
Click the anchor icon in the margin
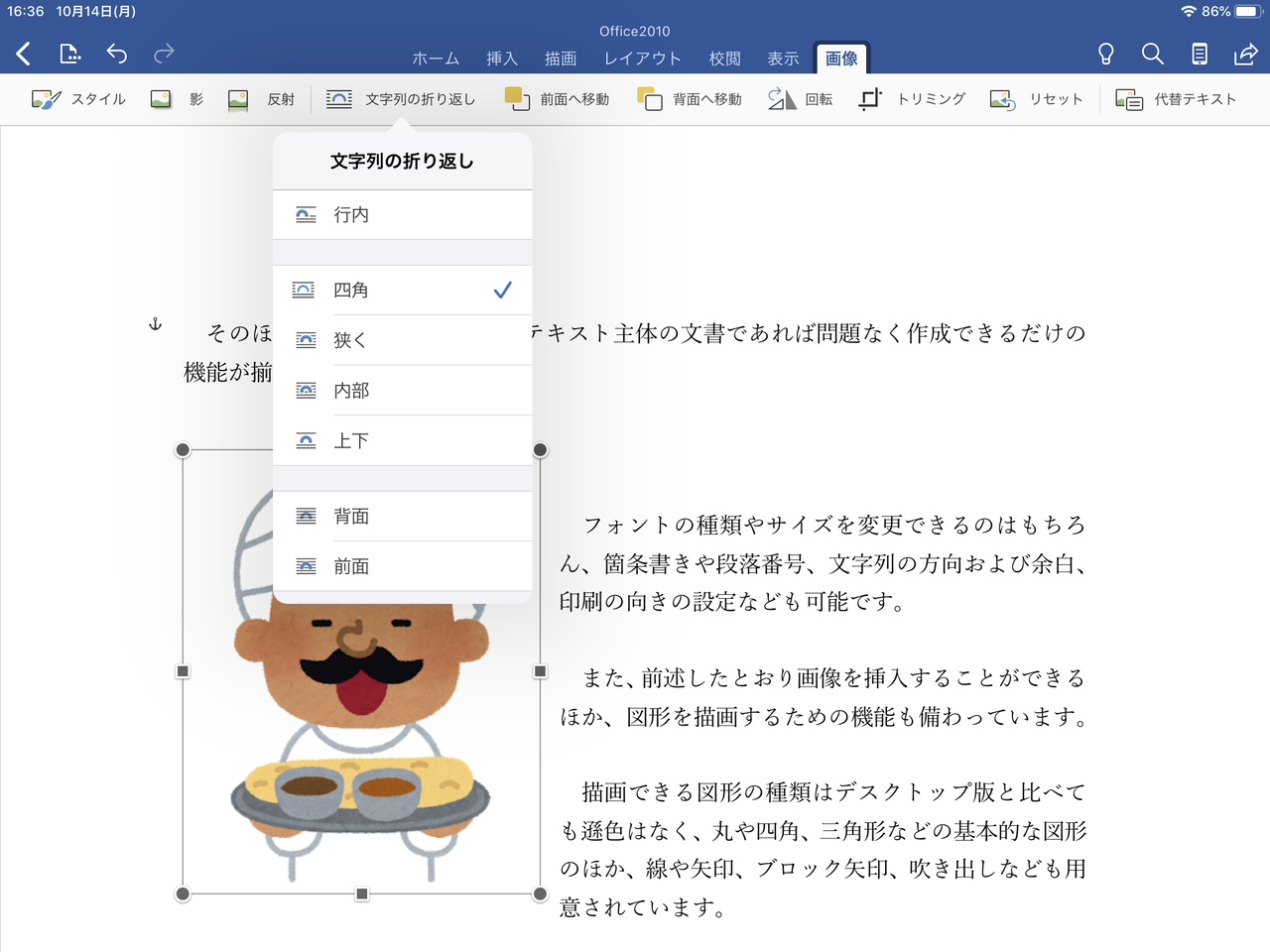click(x=155, y=324)
